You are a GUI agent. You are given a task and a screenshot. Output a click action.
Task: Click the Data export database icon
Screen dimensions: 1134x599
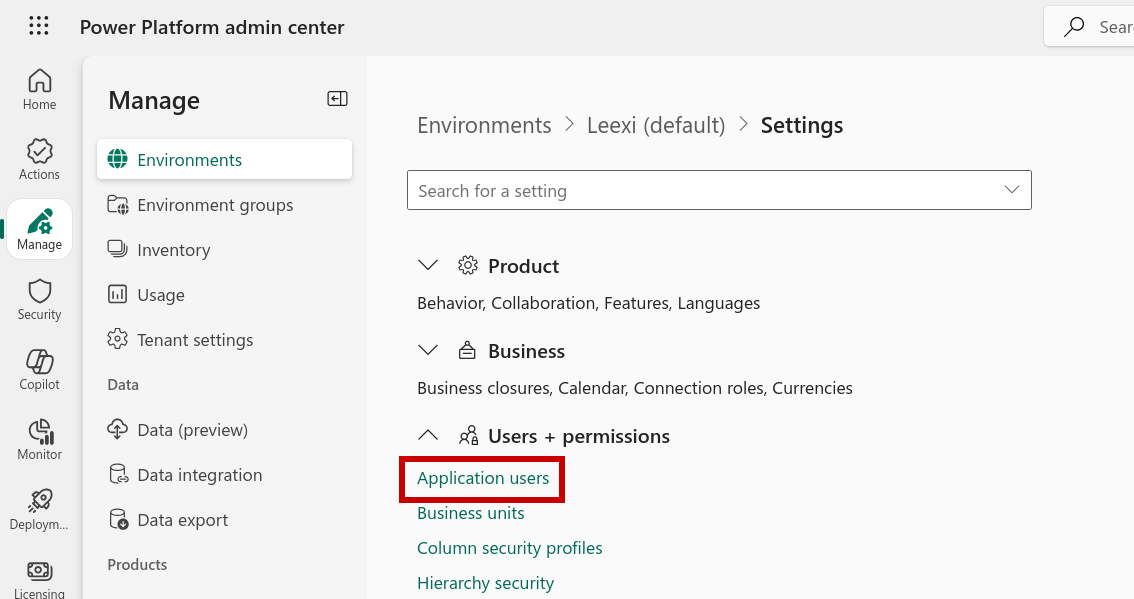pyautogui.click(x=118, y=519)
